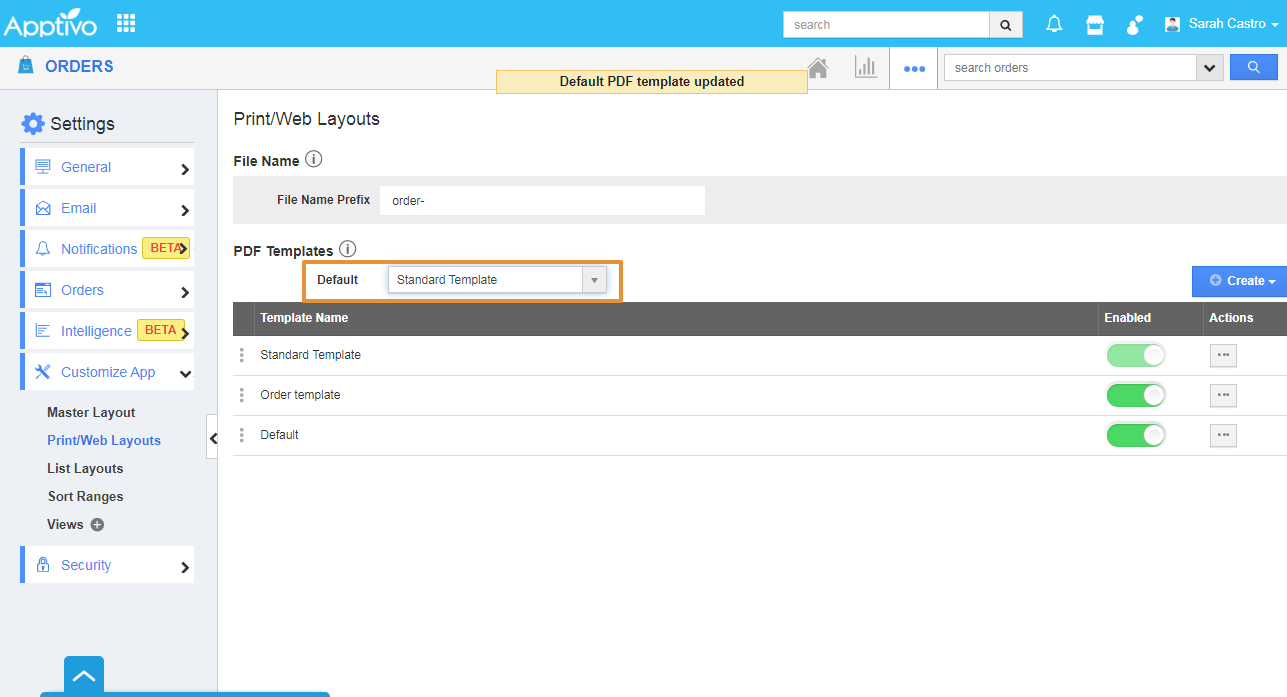Add a view with plus icon
1287x697 pixels.
97,525
